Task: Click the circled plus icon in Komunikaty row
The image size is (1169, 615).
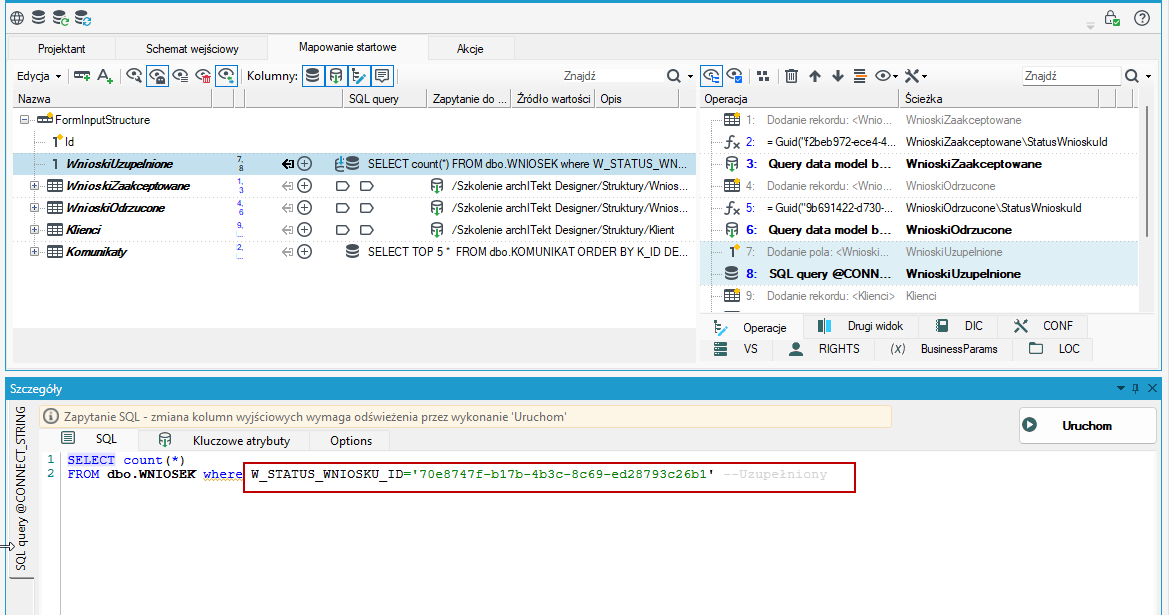Action: pos(304,252)
